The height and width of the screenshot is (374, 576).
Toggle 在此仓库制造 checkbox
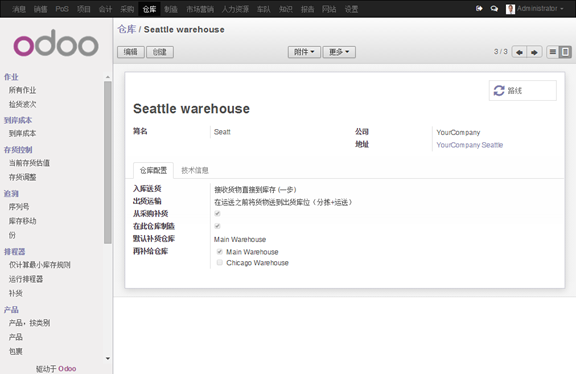pos(217,226)
